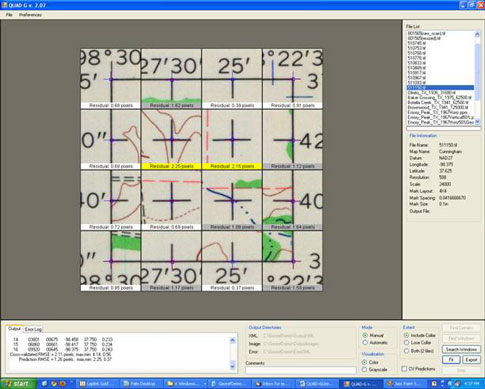The image size is (485, 389).
Task: Click the QUAD-G icon in the title bar
Action: (4, 5)
